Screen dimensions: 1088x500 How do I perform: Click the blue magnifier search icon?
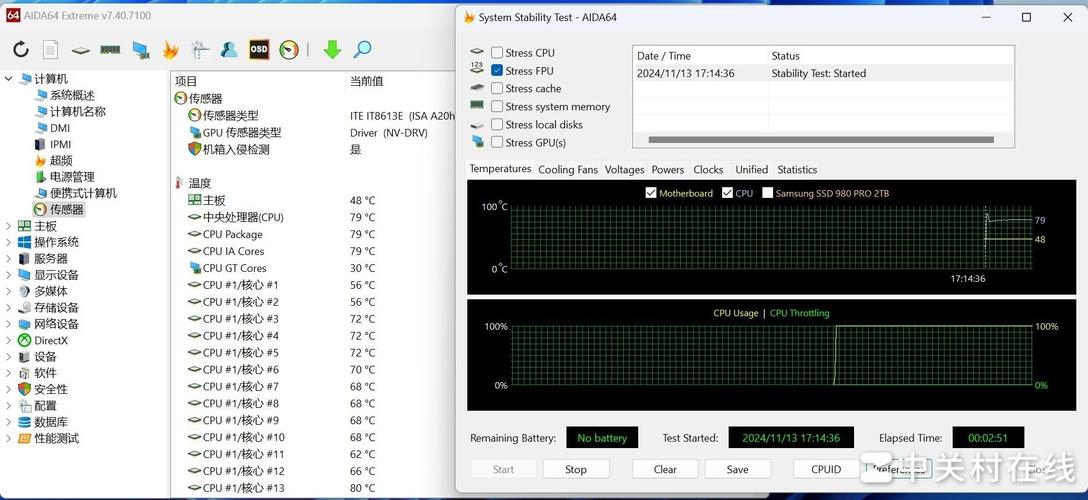tap(362, 49)
